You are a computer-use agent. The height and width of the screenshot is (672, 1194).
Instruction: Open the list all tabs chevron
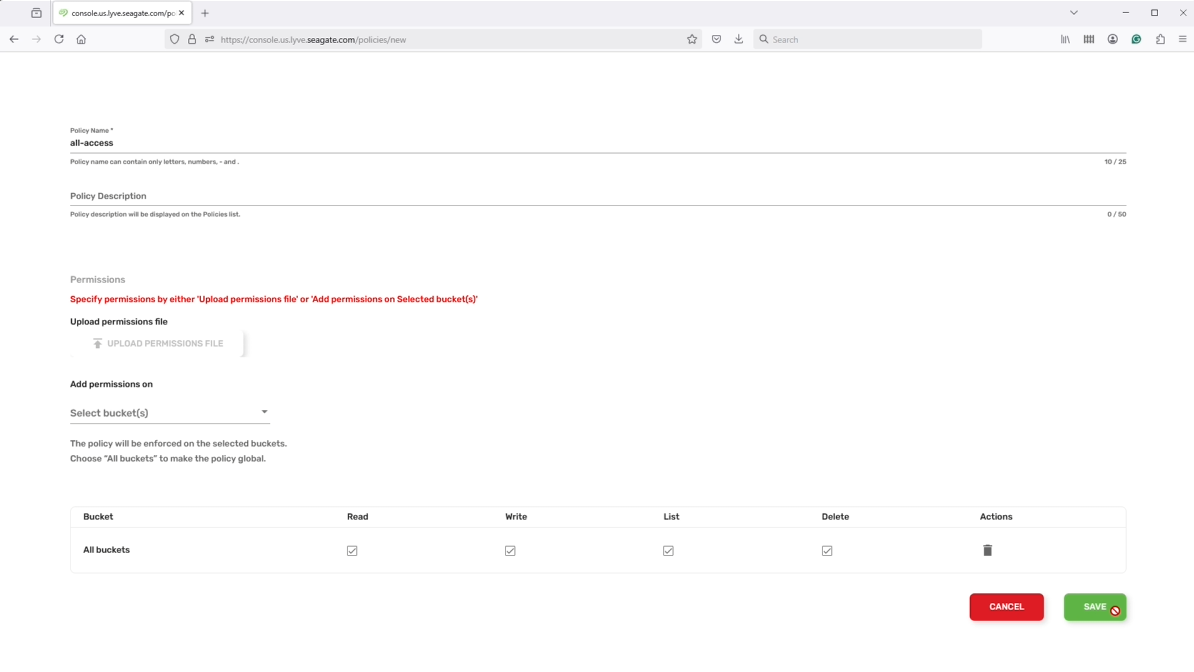pos(1074,13)
